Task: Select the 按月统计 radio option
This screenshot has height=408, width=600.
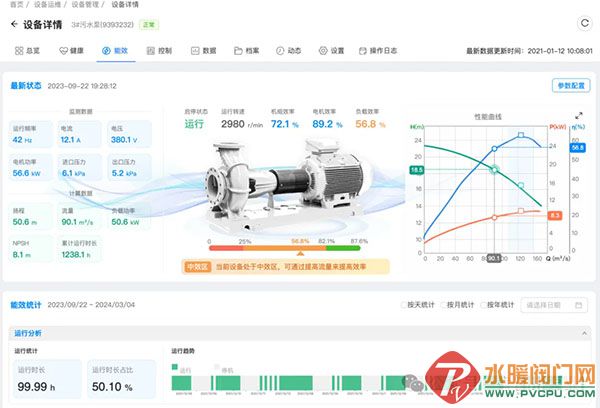Action: [457, 305]
